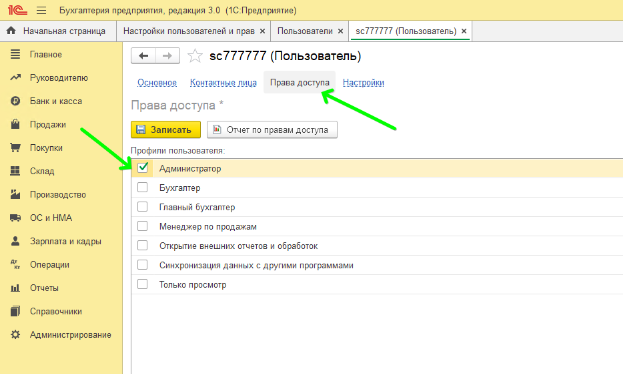This screenshot has height=375, width=624.
Task: Open the Руководителю chart icon
Action: pyautogui.click(x=15, y=78)
